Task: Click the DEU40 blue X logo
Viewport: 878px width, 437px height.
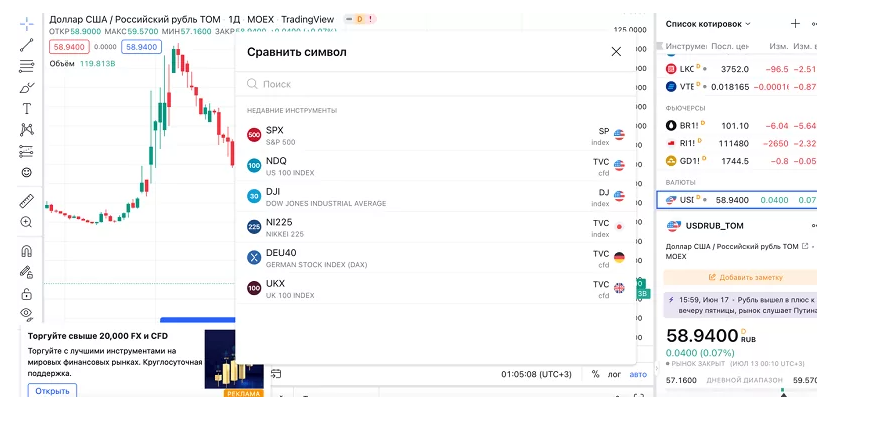Action: coord(254,258)
